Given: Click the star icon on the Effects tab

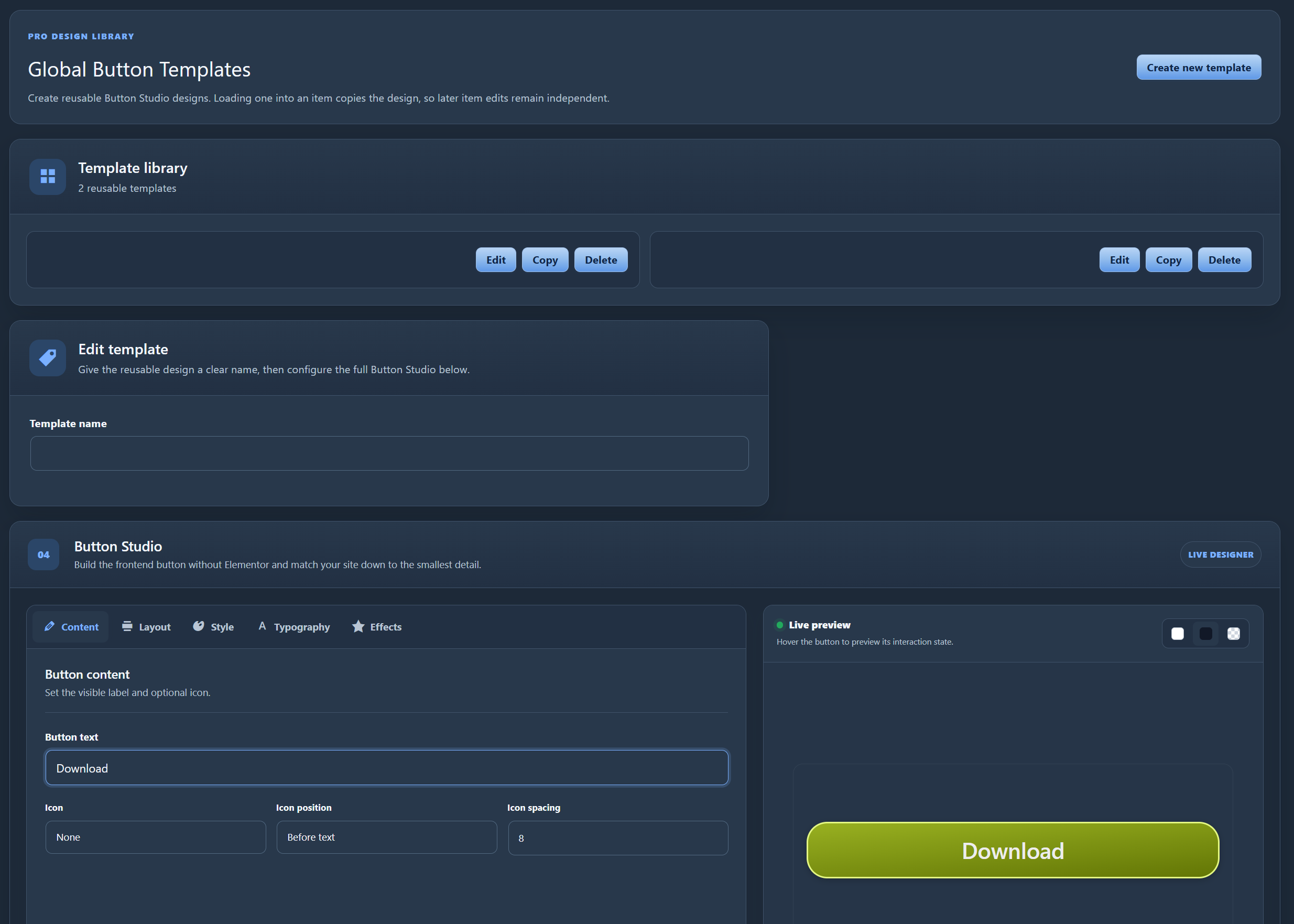Looking at the screenshot, I should click(358, 626).
